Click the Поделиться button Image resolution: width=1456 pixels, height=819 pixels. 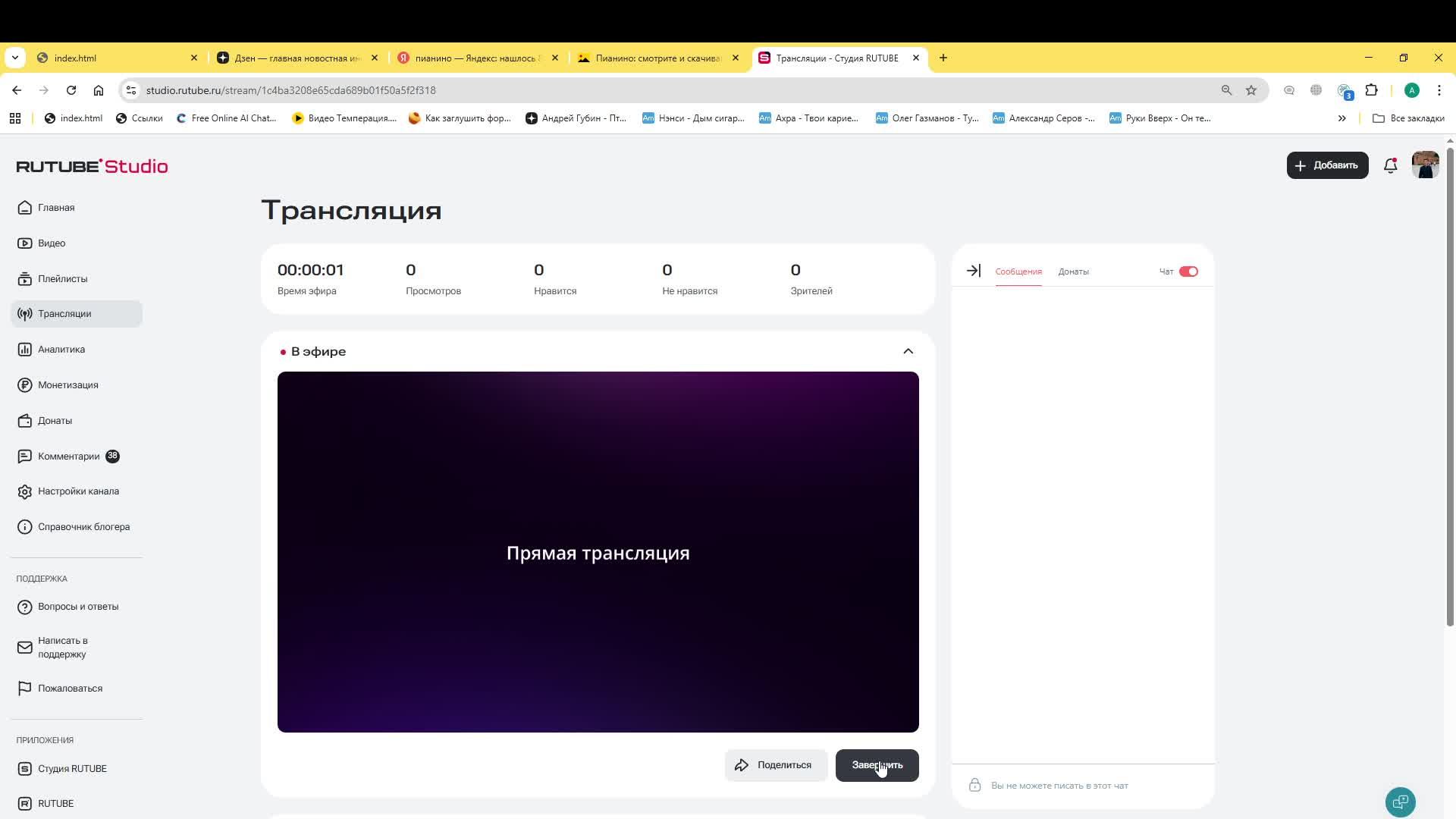point(775,765)
